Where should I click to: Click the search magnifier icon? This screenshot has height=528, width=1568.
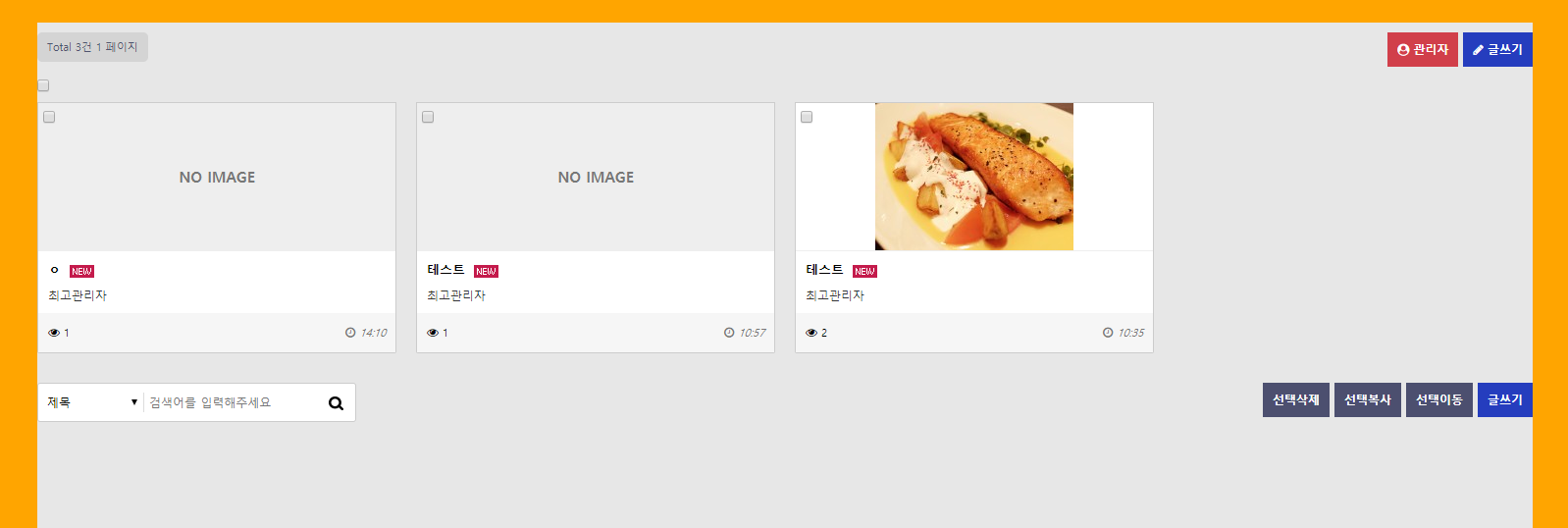point(336,403)
